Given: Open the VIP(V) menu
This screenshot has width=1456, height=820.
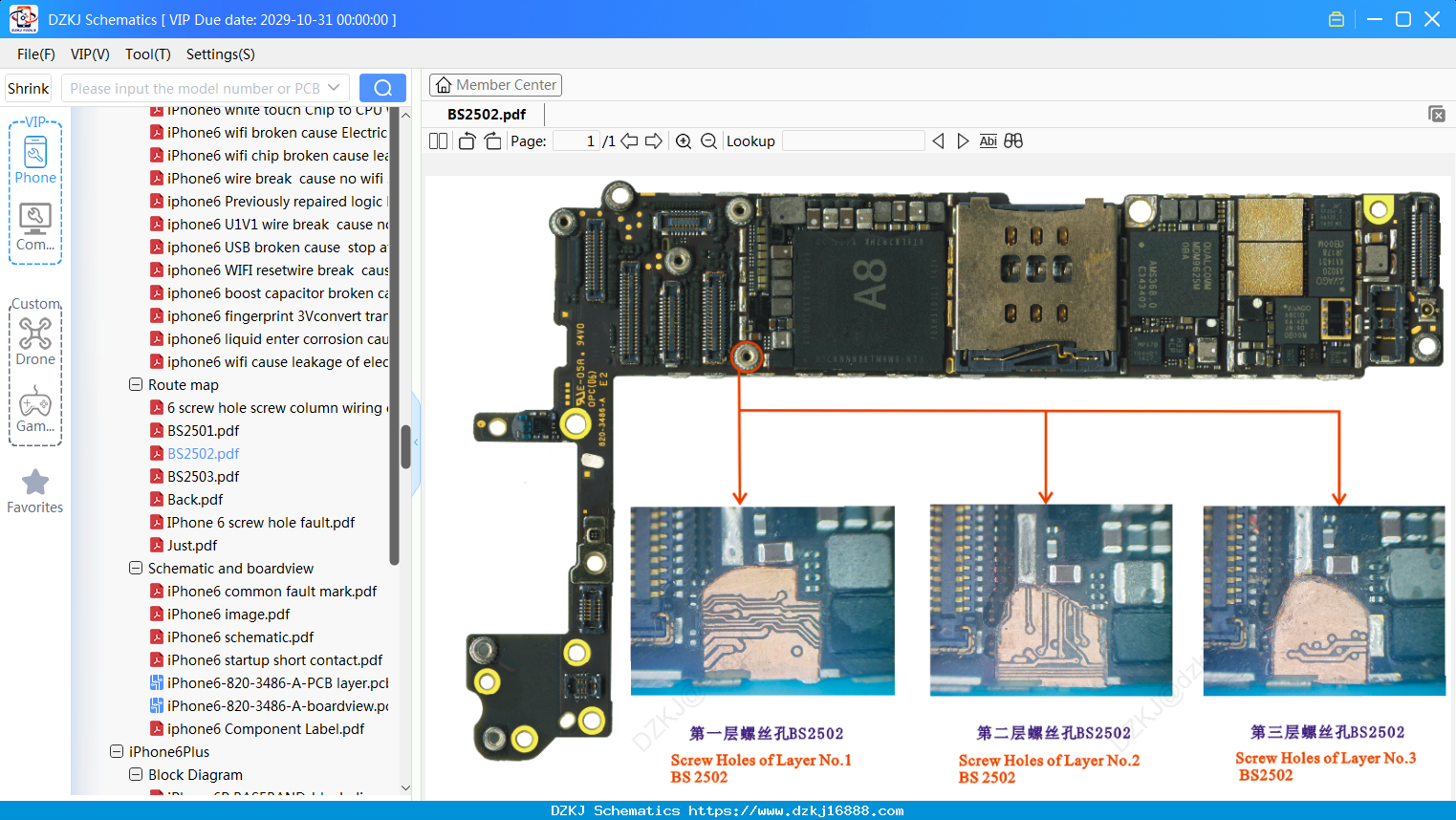Looking at the screenshot, I should click(x=90, y=54).
